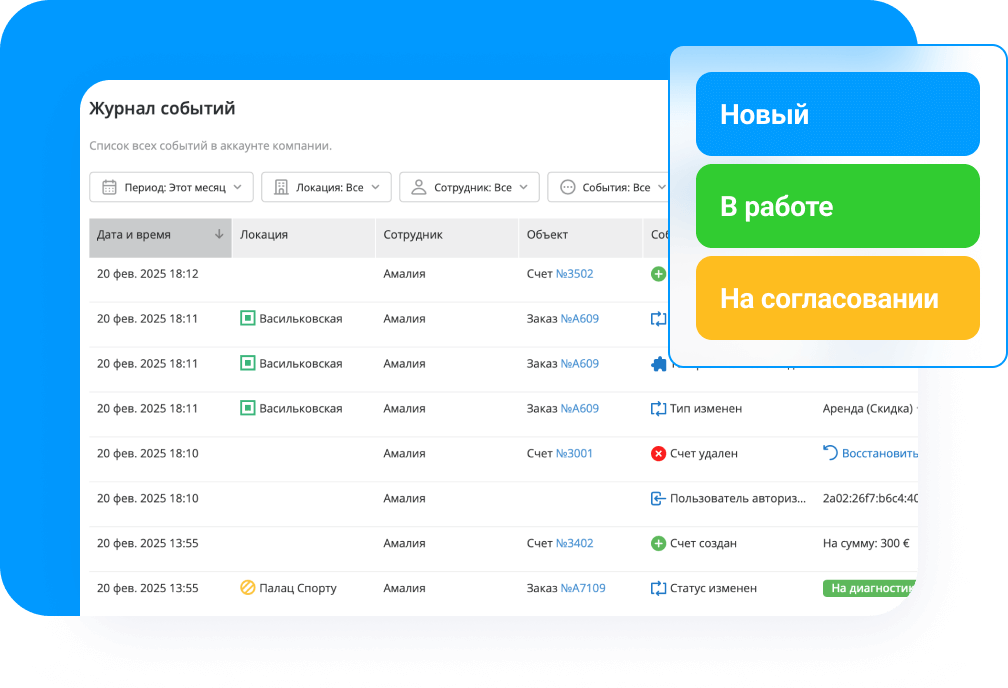Expand the 'Сотрудник: Все' filter dropdown
Screen dimensions: 1008x688
click(x=469, y=186)
